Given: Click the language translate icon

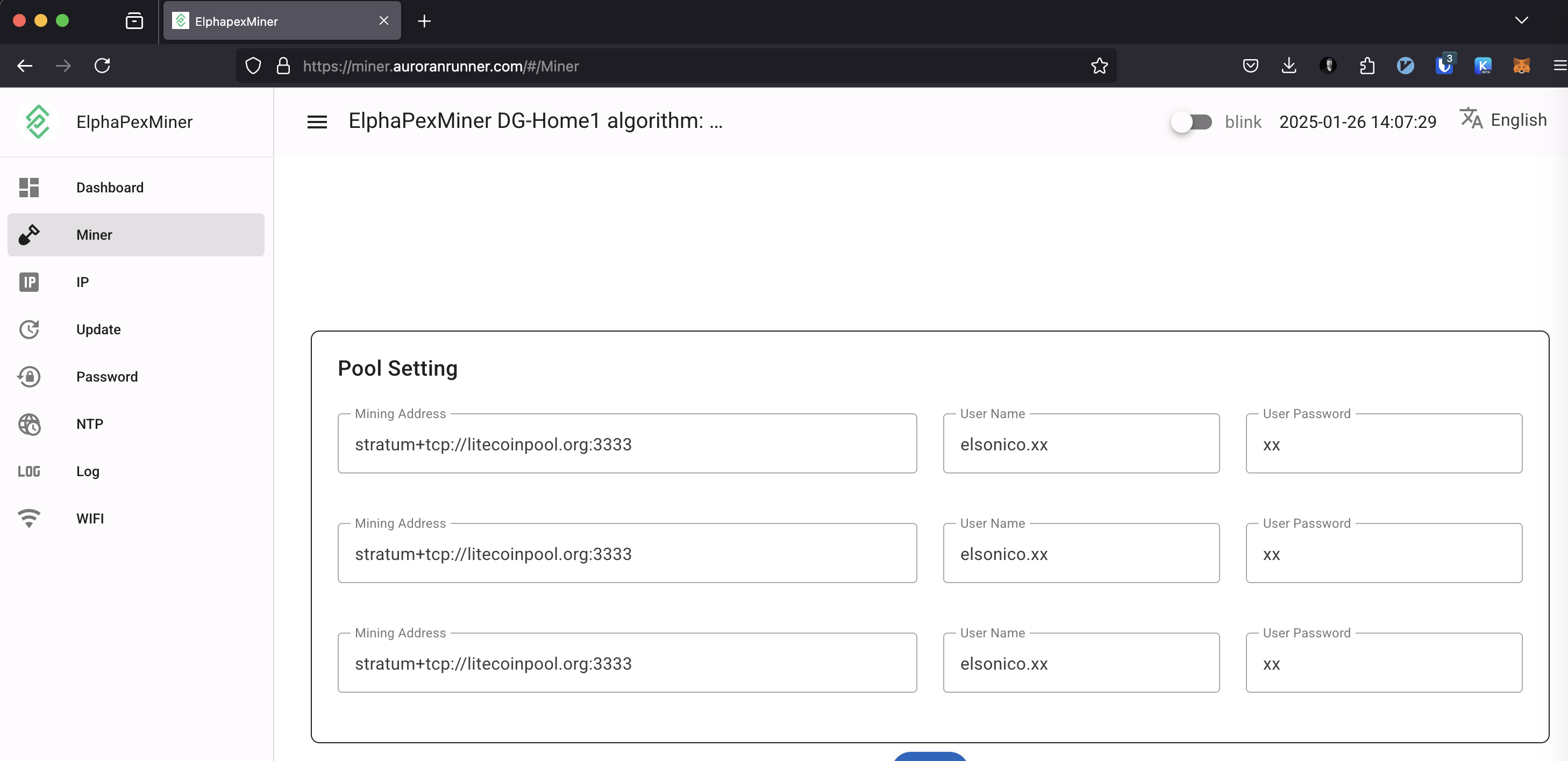Looking at the screenshot, I should pyautogui.click(x=1471, y=118).
